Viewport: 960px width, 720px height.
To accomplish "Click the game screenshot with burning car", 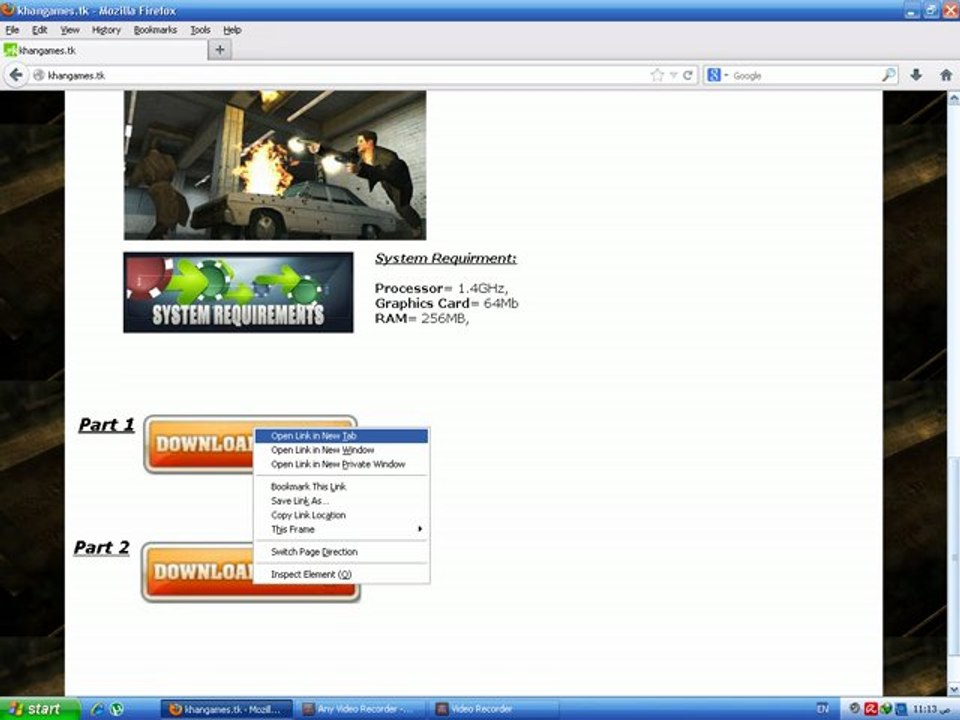I will point(275,165).
